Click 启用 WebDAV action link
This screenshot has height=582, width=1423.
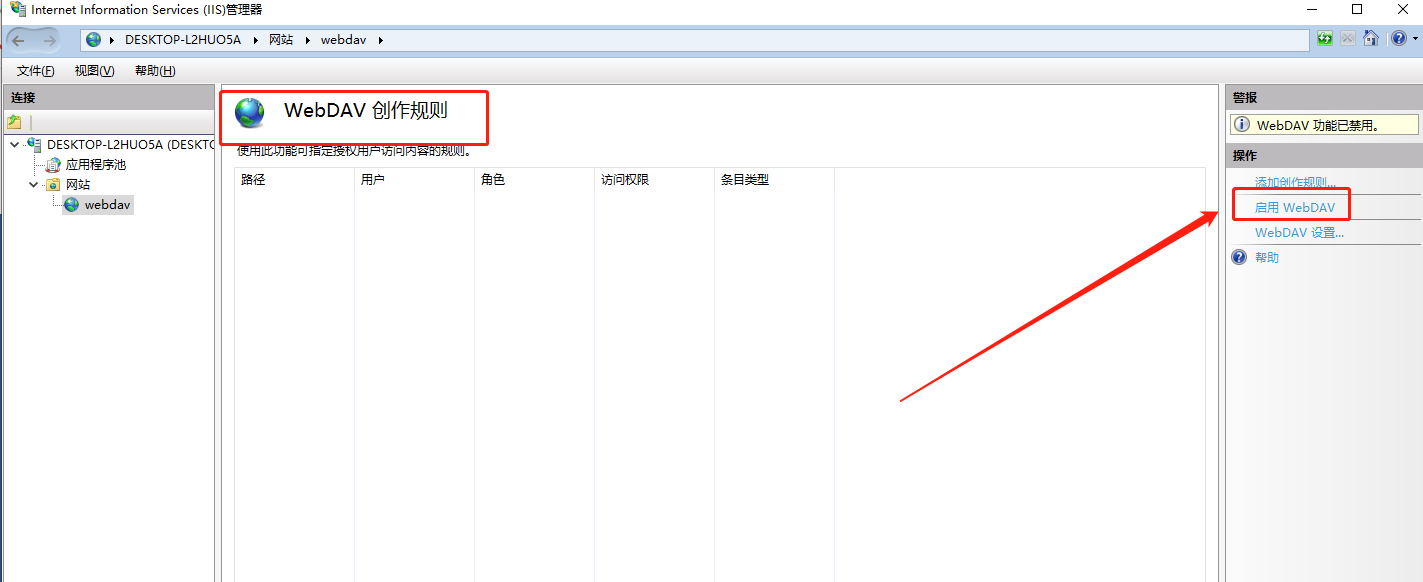pos(1295,207)
